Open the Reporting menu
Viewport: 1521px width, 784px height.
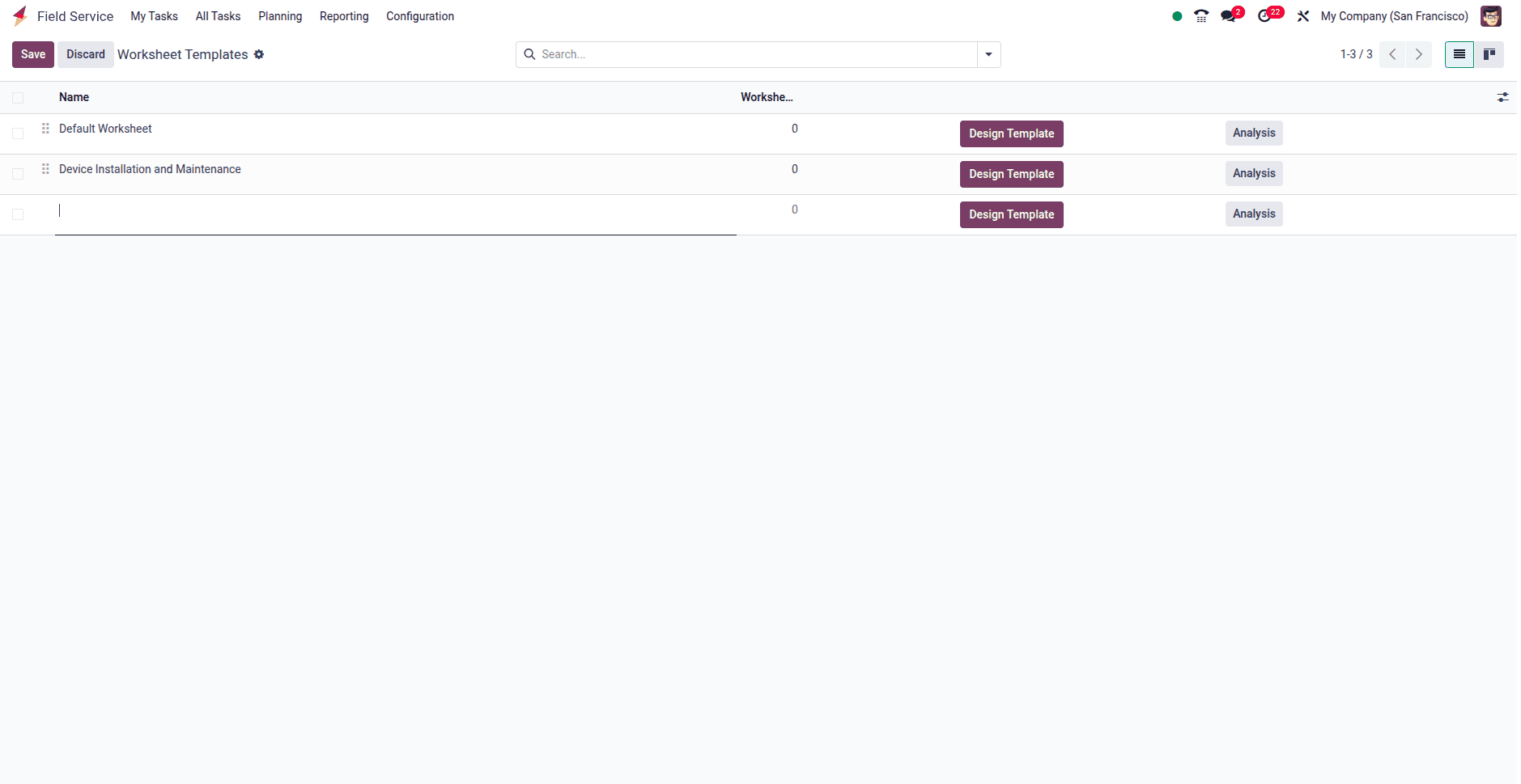tap(344, 16)
